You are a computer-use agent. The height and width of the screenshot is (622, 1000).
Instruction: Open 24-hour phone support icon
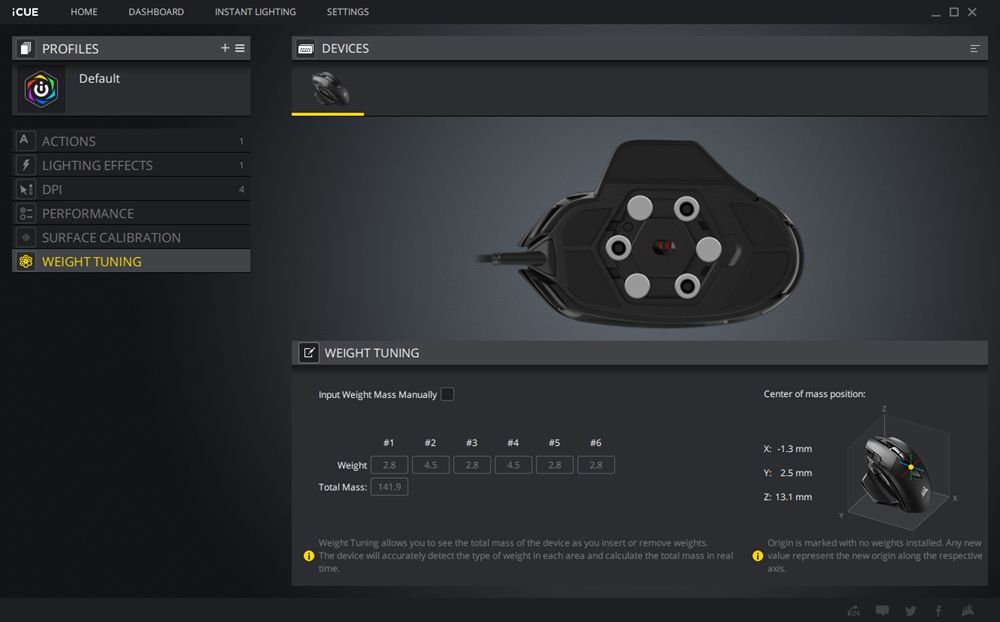click(853, 611)
